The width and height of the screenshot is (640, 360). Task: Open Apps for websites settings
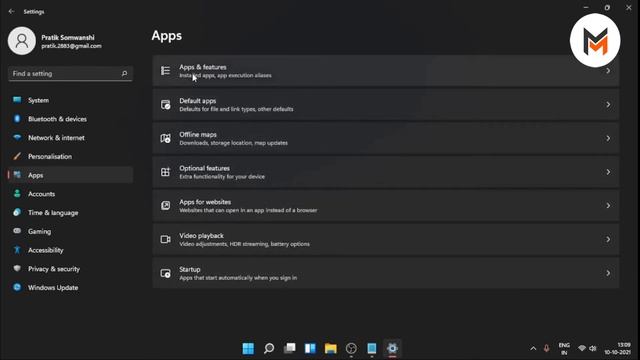point(386,206)
